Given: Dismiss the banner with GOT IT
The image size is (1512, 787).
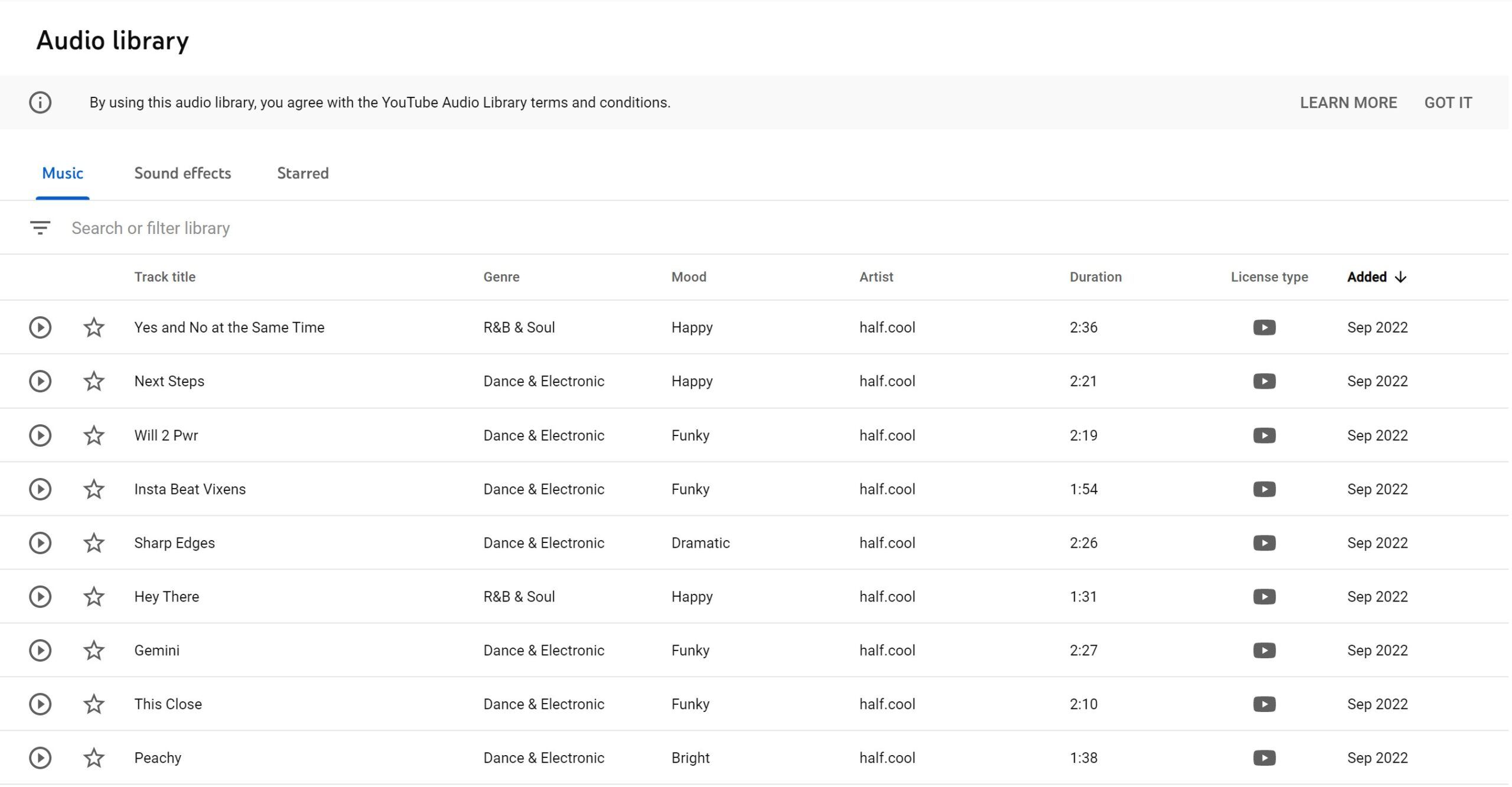Looking at the screenshot, I should click(x=1448, y=103).
